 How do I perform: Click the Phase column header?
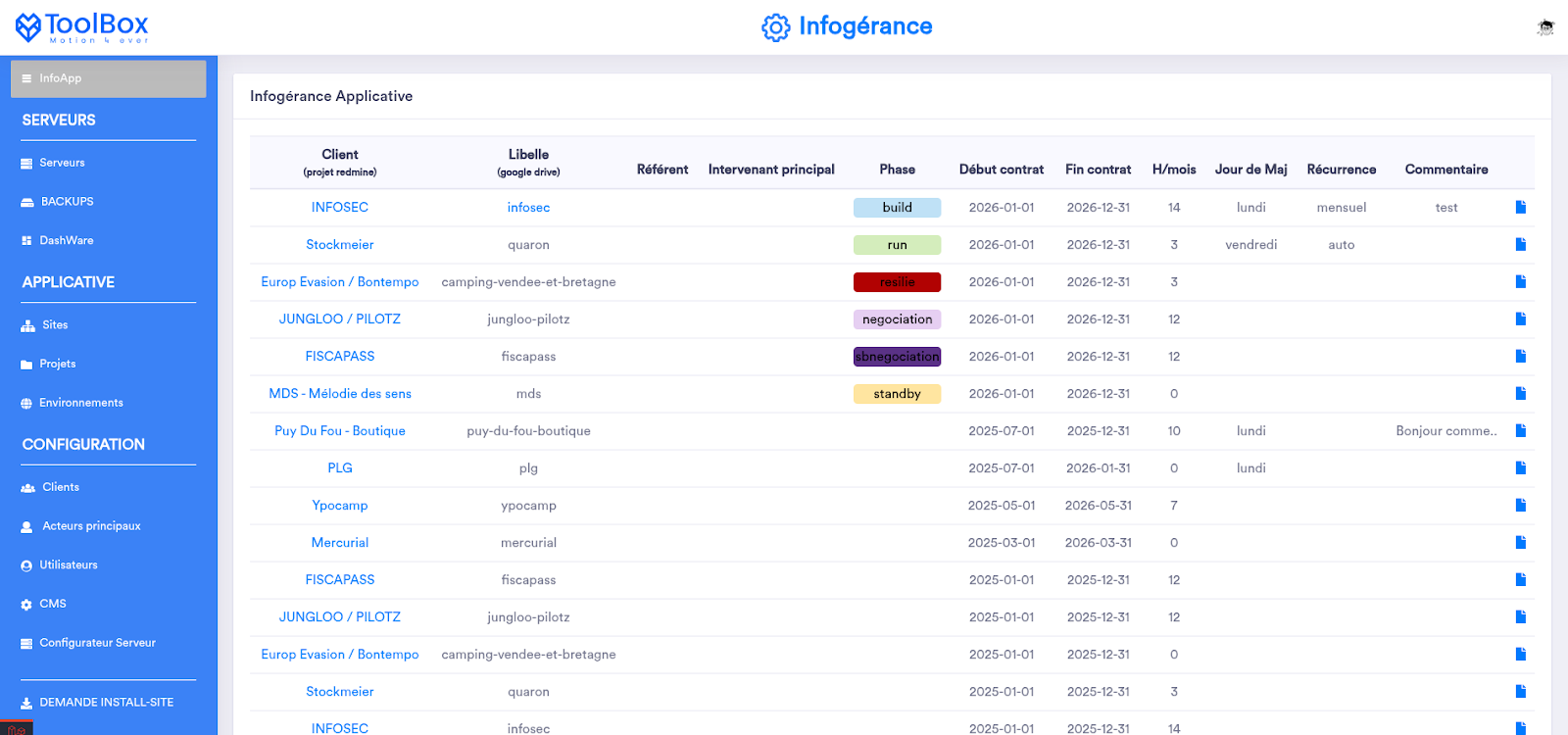[x=897, y=170]
